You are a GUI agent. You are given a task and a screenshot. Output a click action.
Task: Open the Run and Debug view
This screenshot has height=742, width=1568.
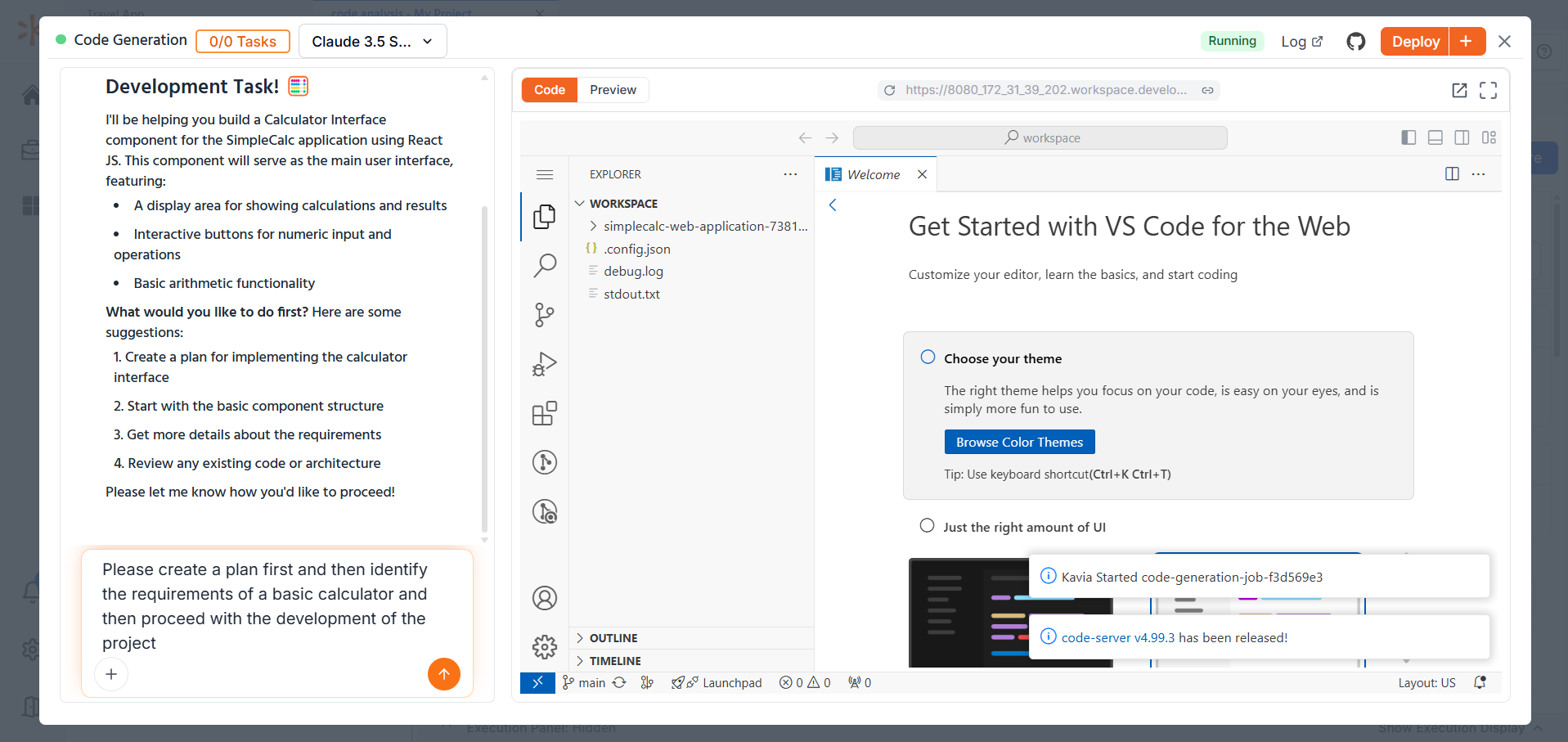pyautogui.click(x=545, y=364)
